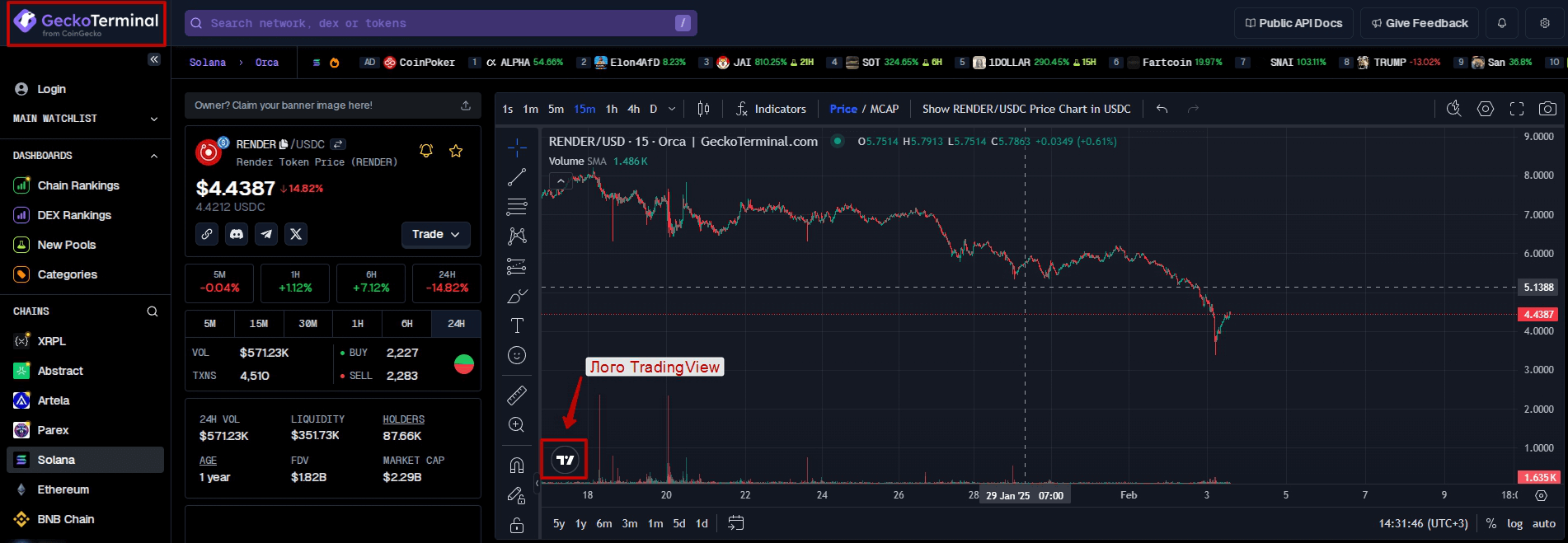Open the timeframe dropdown arrow after D
1568x543 pixels.
pyautogui.click(x=672, y=109)
